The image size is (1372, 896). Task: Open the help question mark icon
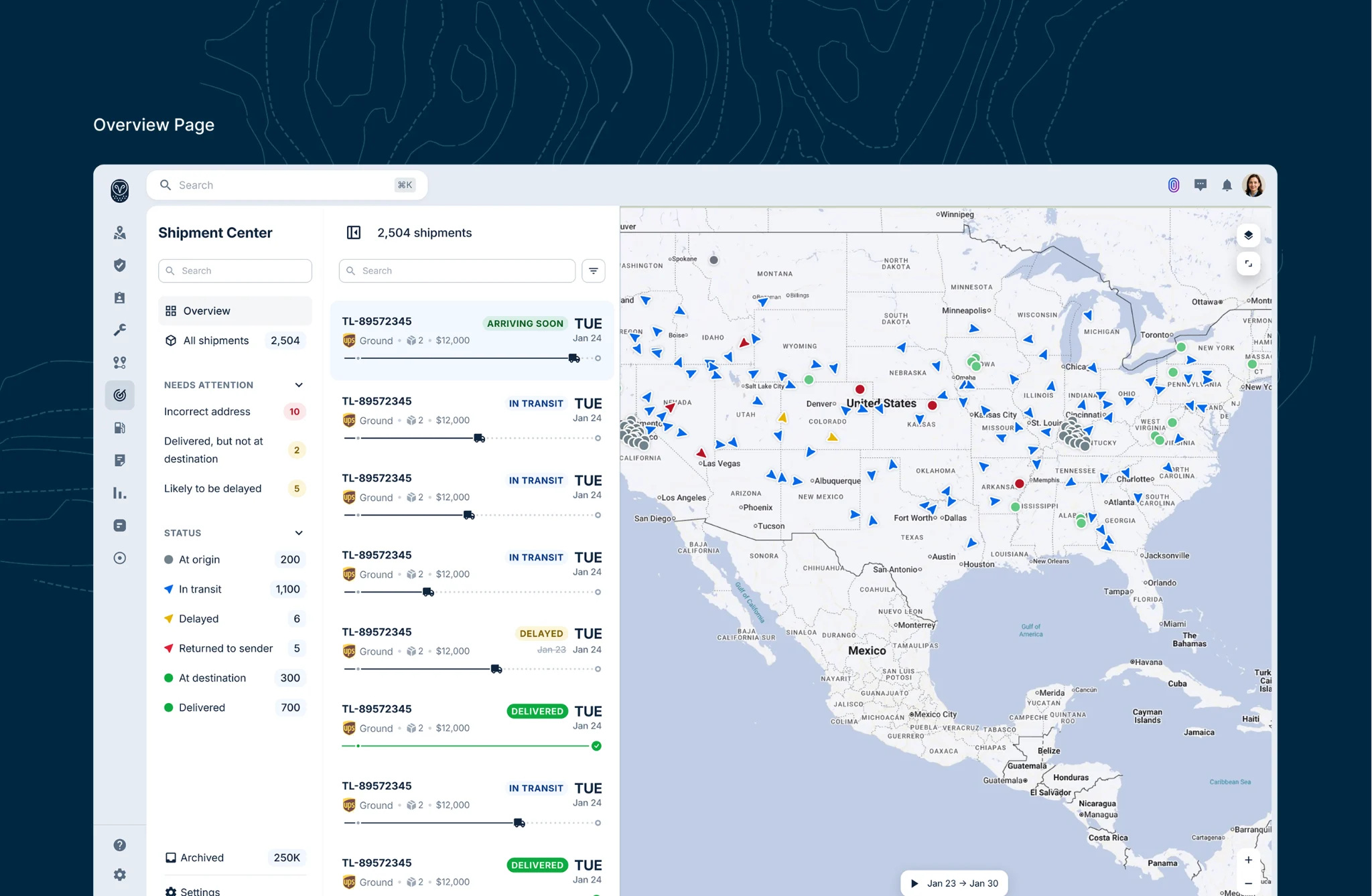coord(119,845)
